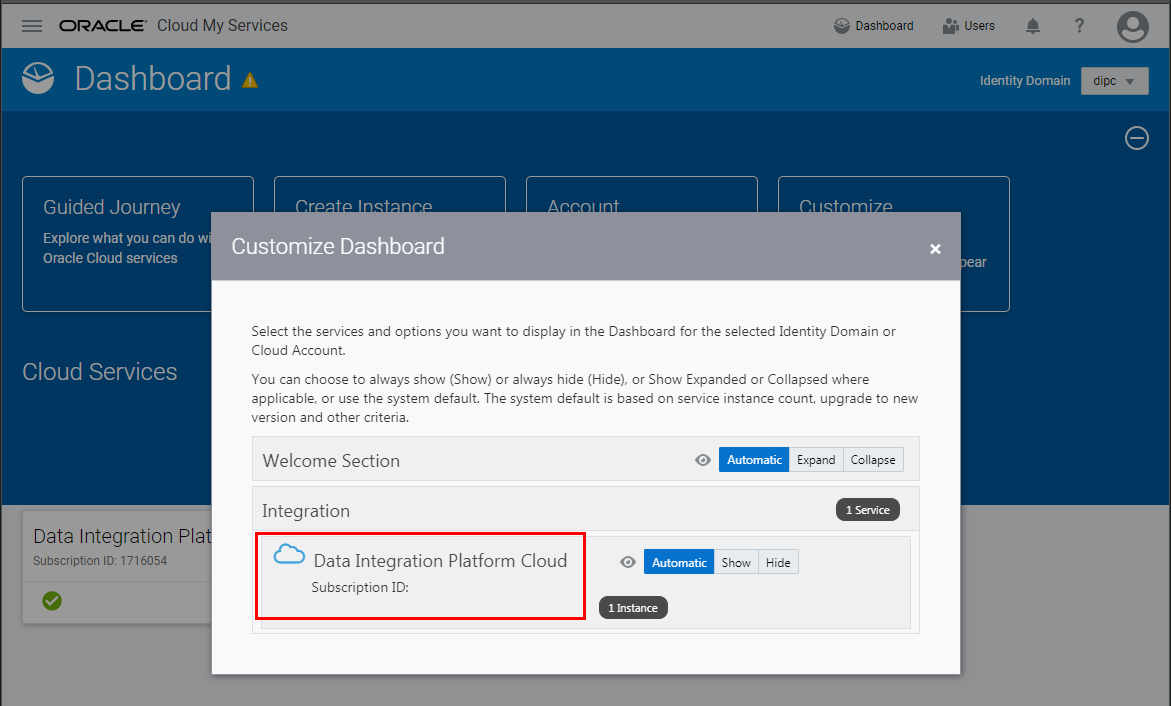Viewport: 1171px width, 706px height.
Task: Click the 1 Instance badge
Action: [x=632, y=608]
